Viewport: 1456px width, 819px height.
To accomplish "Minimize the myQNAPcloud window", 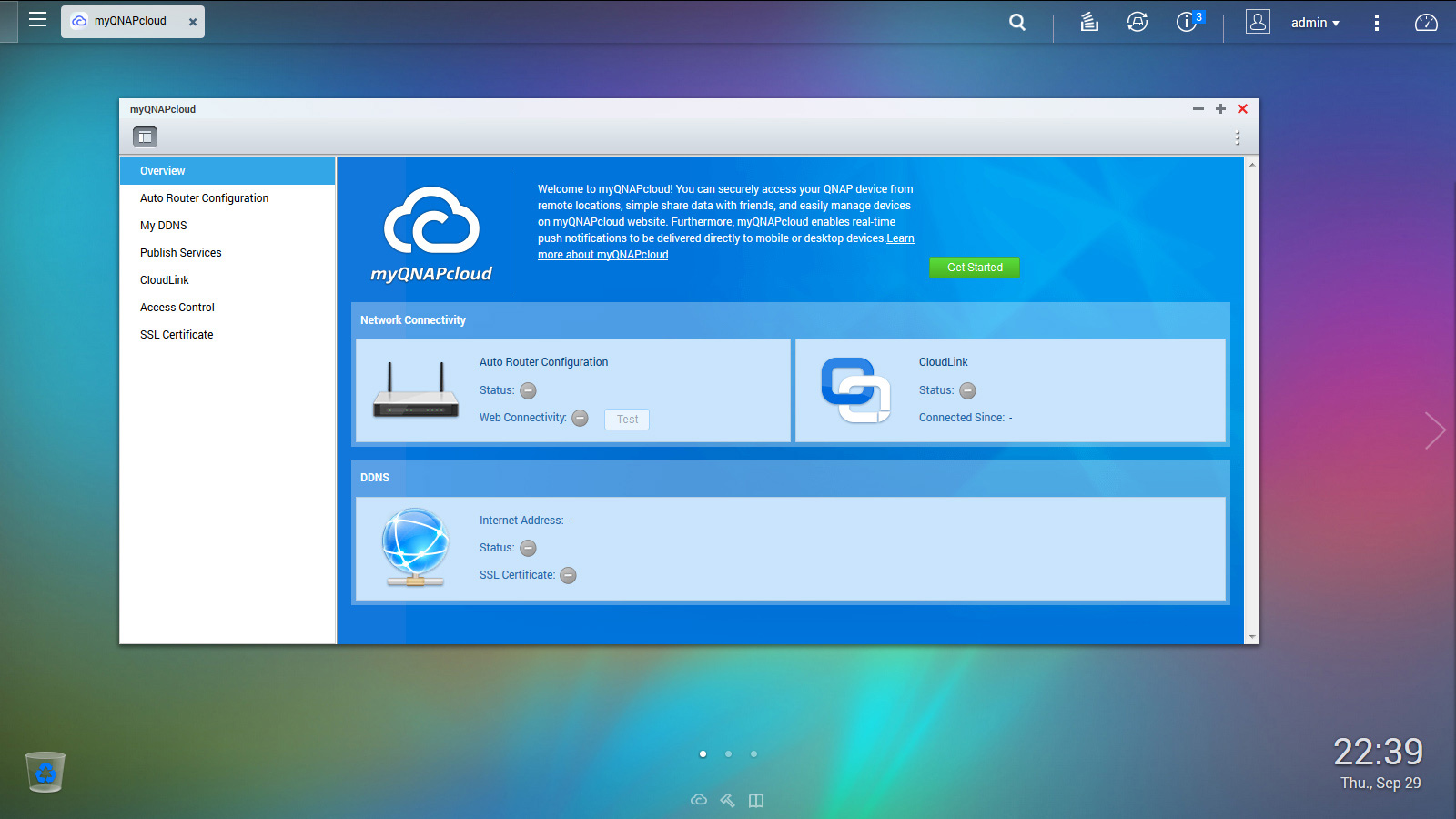I will coord(1198,109).
